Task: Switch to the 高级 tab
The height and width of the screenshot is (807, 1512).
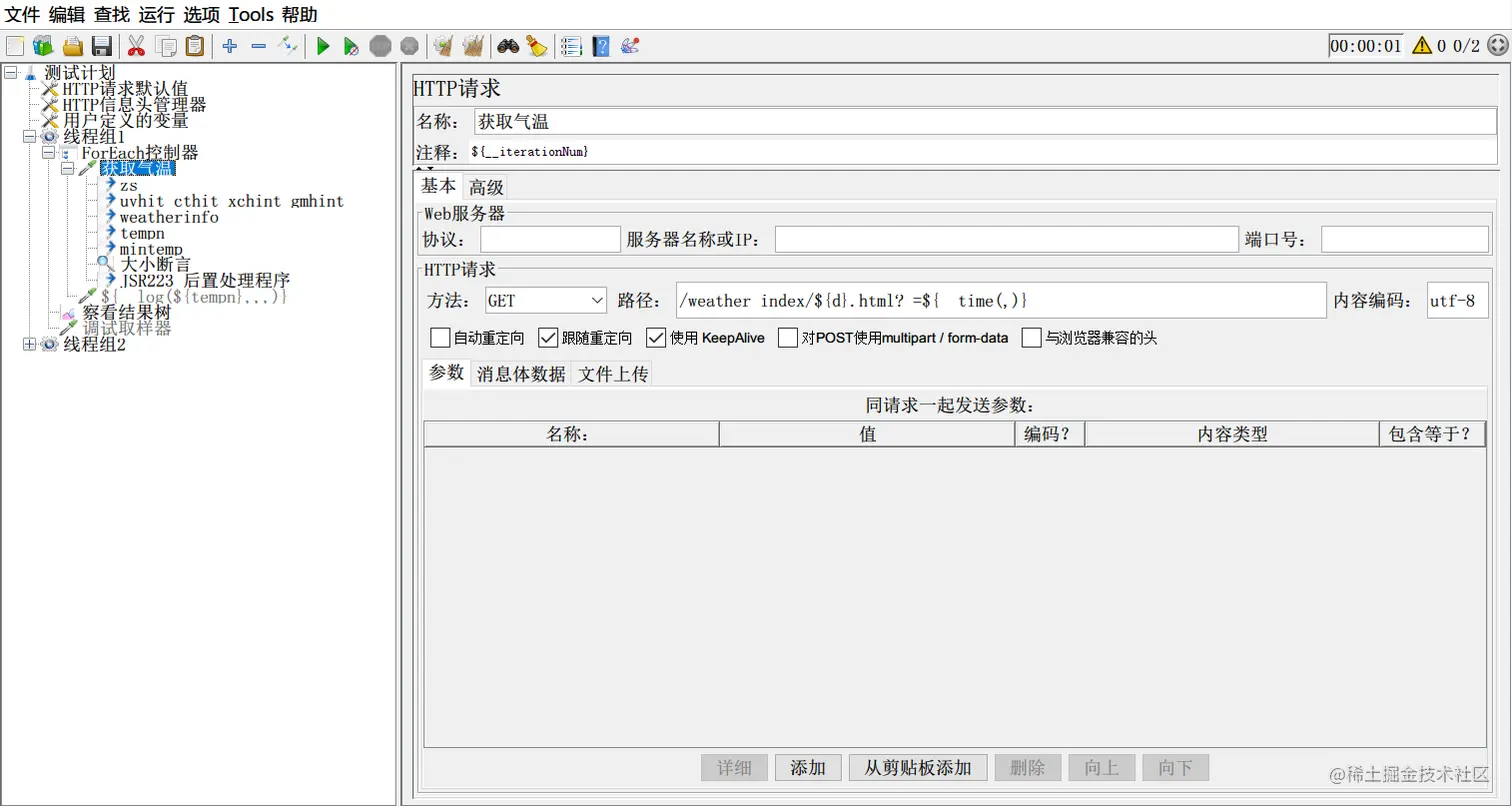Action: click(486, 186)
